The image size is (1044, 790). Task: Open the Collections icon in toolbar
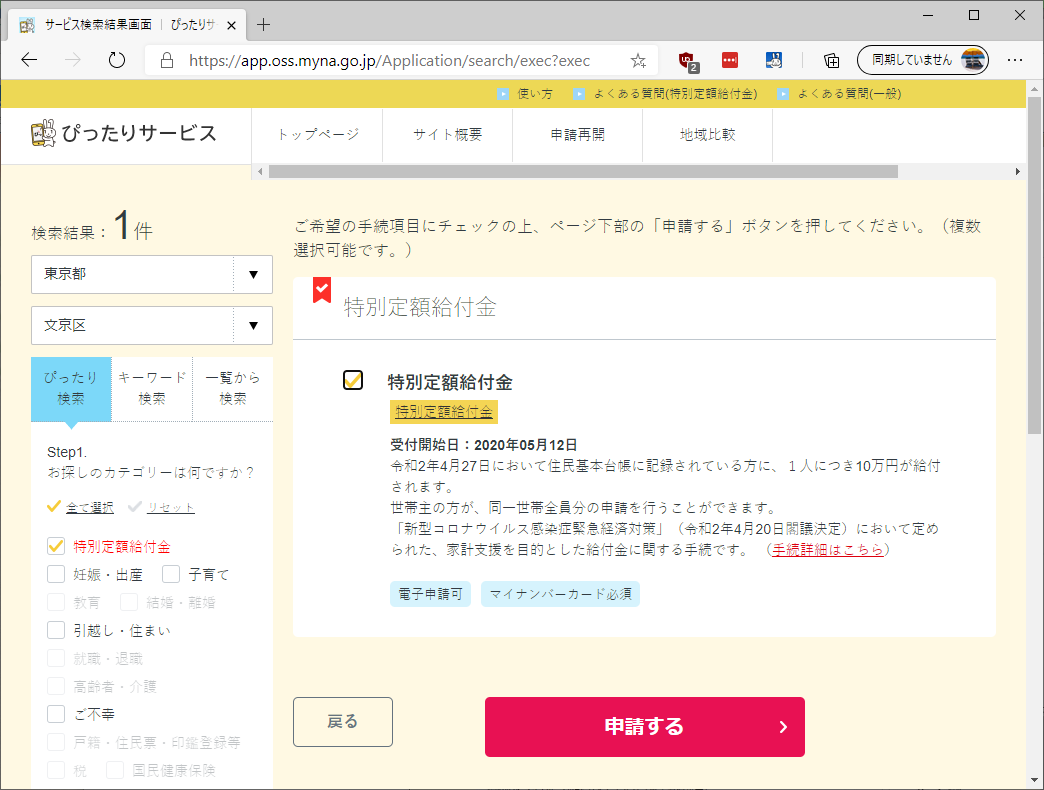(831, 60)
